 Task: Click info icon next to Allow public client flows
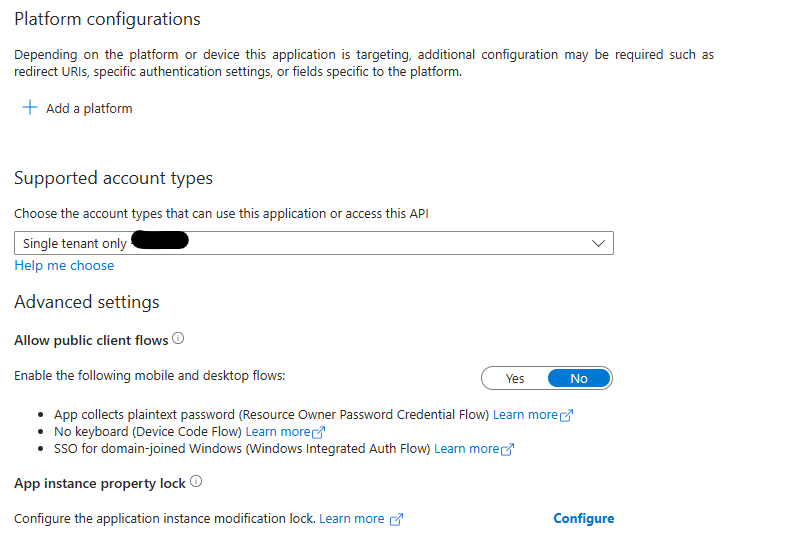[x=178, y=339]
